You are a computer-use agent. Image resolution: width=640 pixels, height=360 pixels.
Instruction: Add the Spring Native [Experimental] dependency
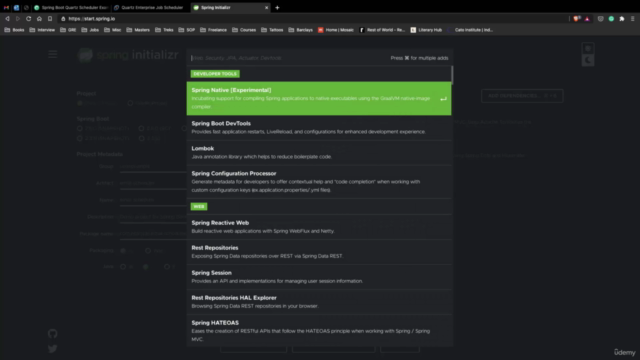(319, 98)
